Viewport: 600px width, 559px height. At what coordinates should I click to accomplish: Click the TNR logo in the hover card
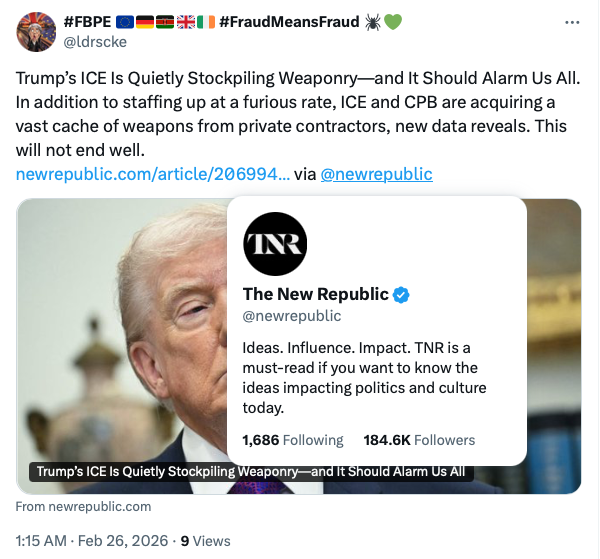coord(275,244)
